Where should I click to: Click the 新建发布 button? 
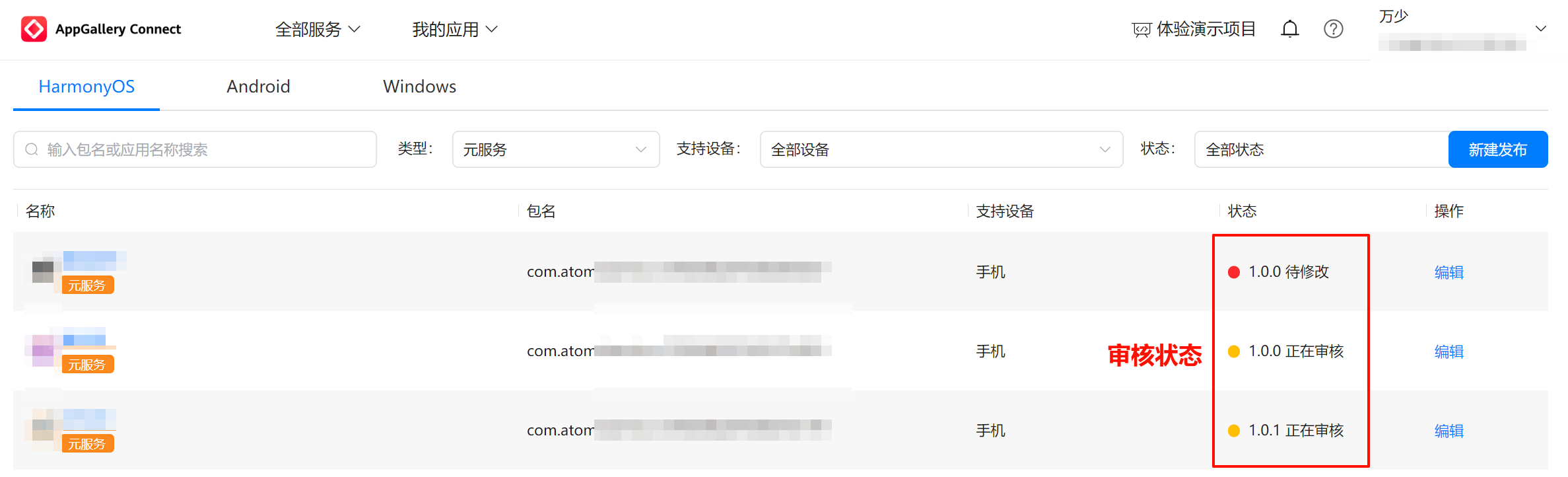click(1497, 150)
